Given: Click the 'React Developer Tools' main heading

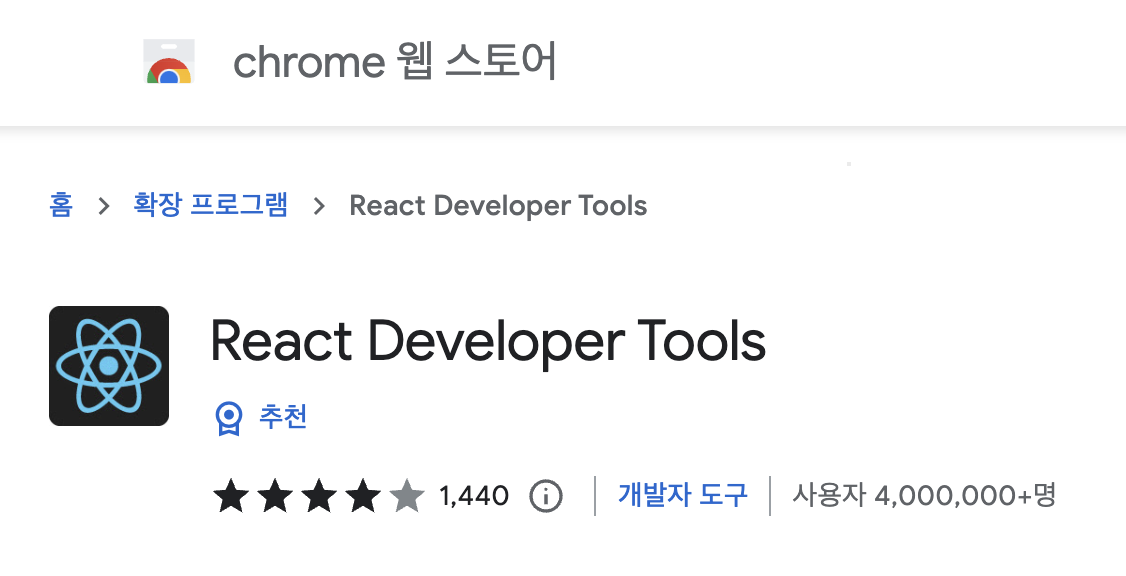Looking at the screenshot, I should (x=488, y=341).
